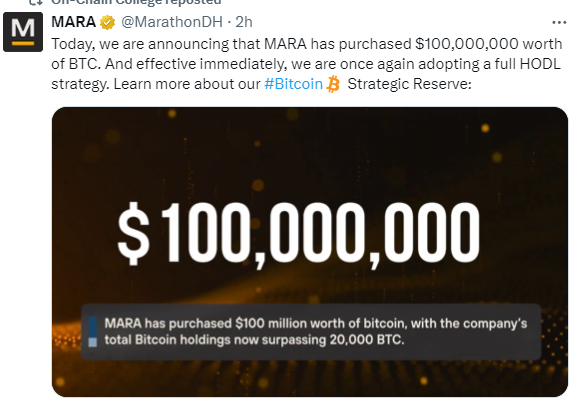Open the post via the 2h timestamp

coord(244,22)
